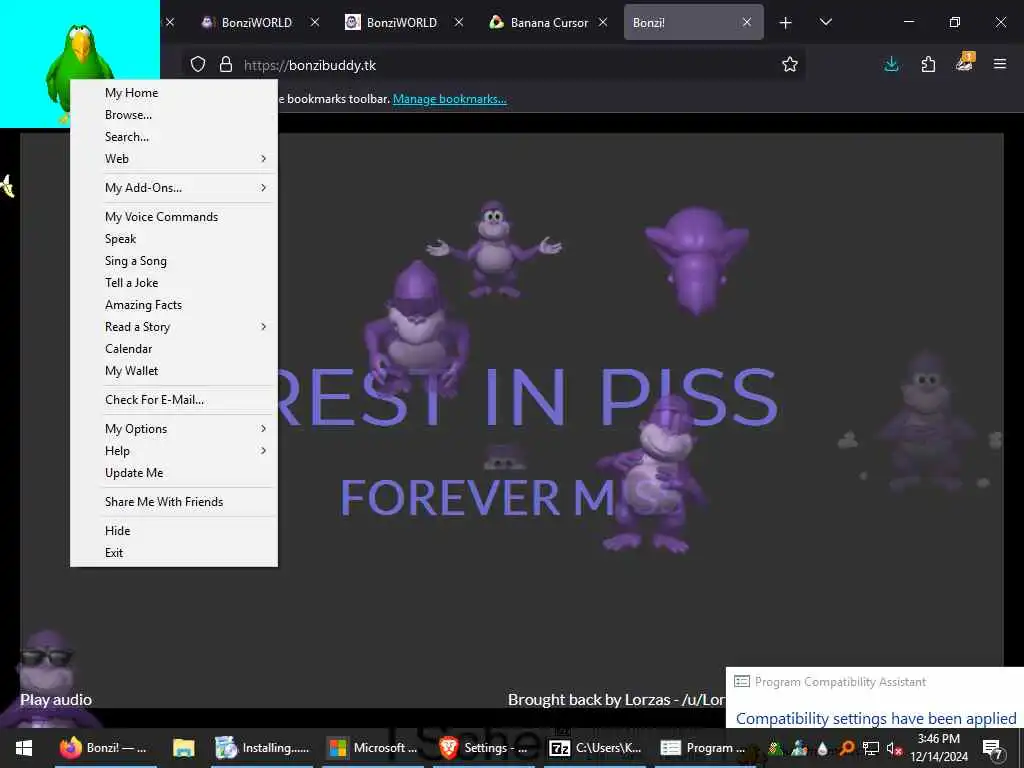This screenshot has height=768, width=1024.
Task: Expand the Web submenu arrow
Action: point(263,159)
